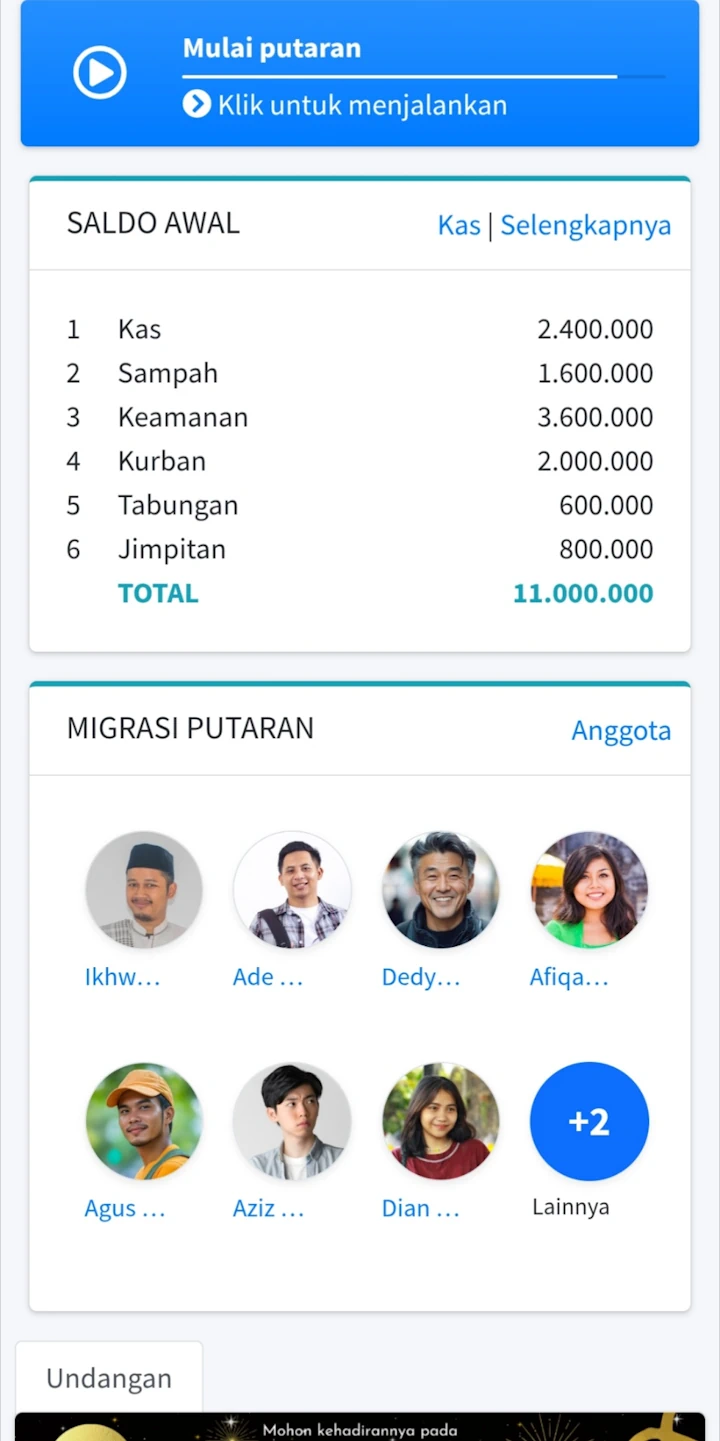Click the Mulai putaran title text
The height and width of the screenshot is (1441, 720).
pos(272,48)
